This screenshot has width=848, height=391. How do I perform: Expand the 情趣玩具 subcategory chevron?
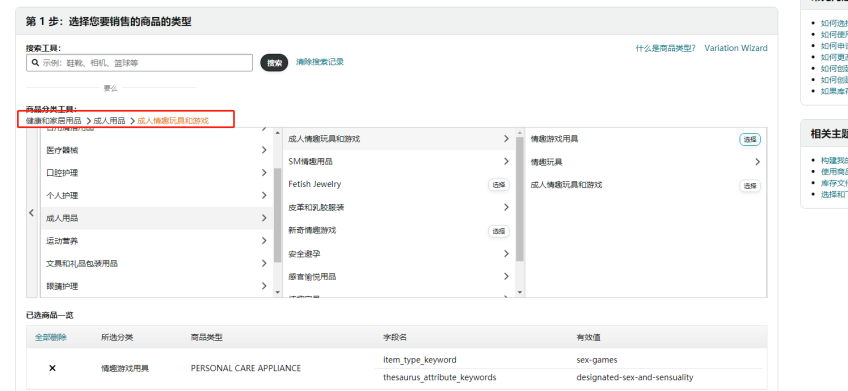point(757,162)
